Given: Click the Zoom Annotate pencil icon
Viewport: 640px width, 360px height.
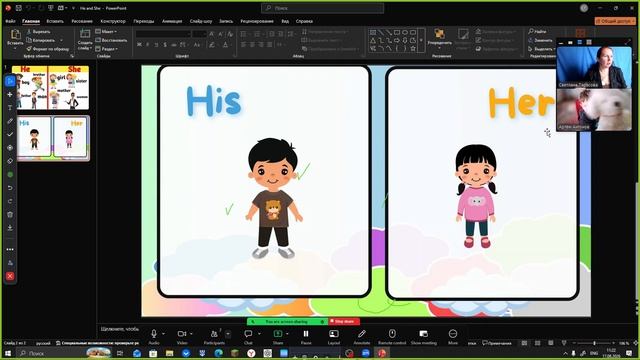Looking at the screenshot, I should (362, 334).
